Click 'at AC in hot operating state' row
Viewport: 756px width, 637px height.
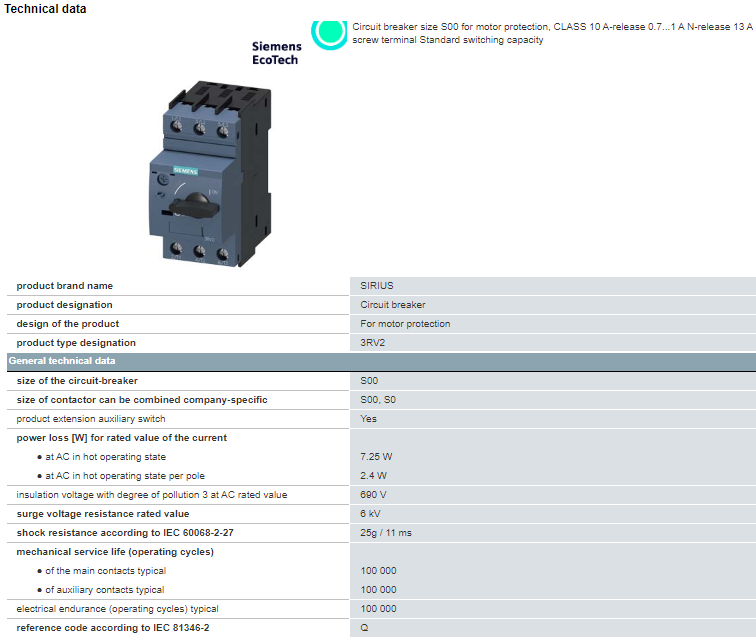105,457
